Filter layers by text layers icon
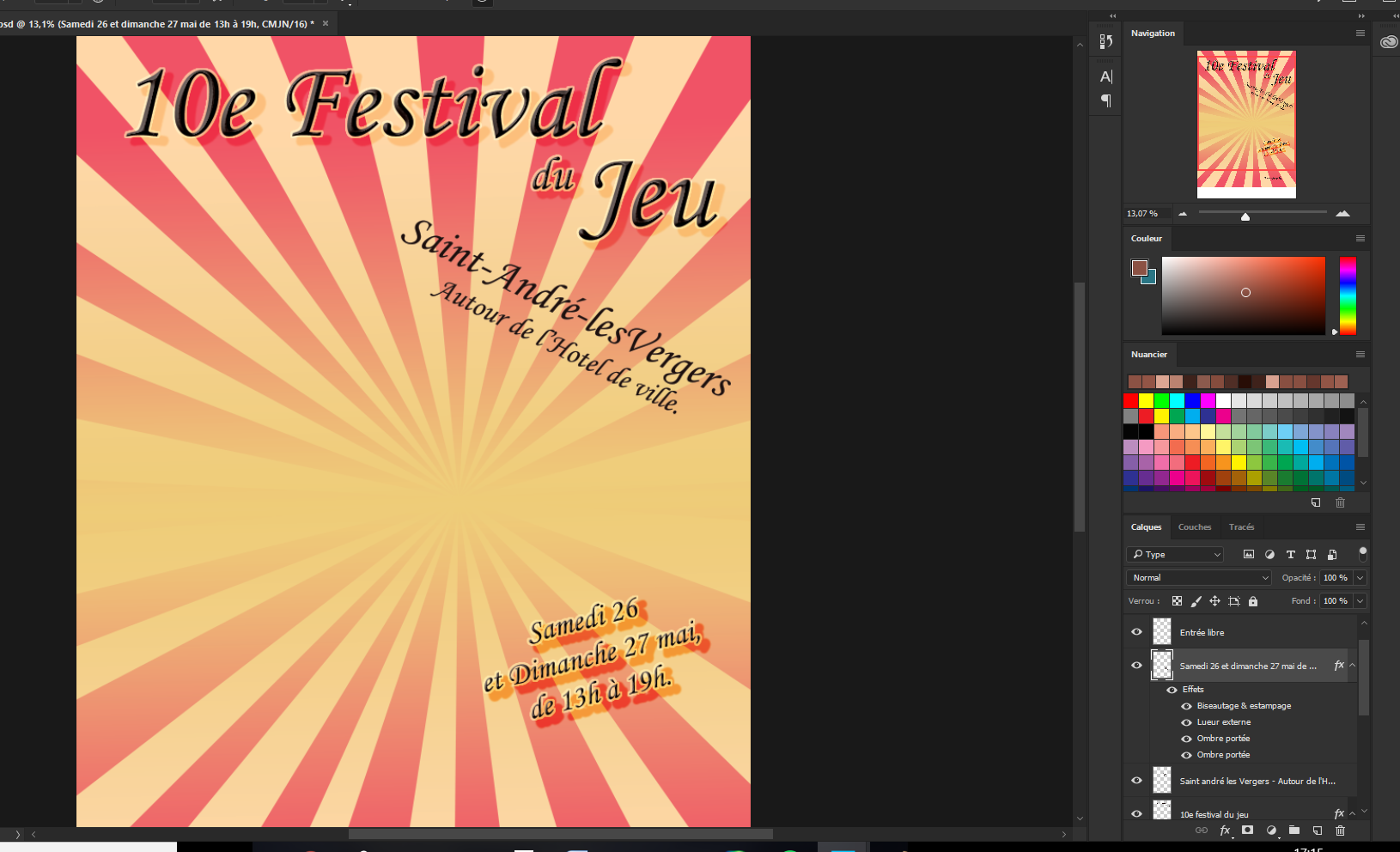1400x852 pixels. click(x=1290, y=554)
